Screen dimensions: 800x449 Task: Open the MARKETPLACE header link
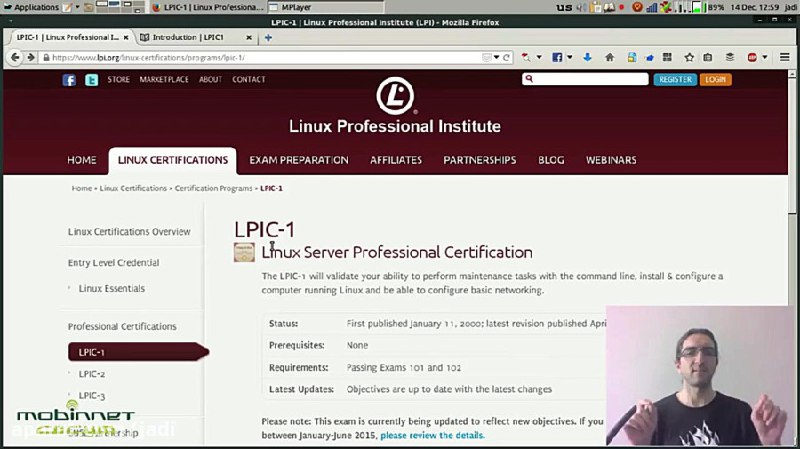coord(164,80)
